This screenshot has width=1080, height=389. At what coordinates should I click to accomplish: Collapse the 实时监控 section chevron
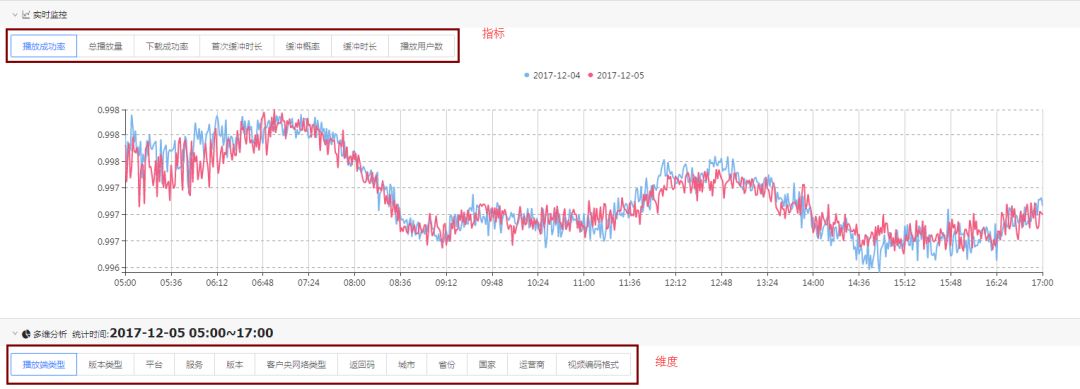(14, 14)
